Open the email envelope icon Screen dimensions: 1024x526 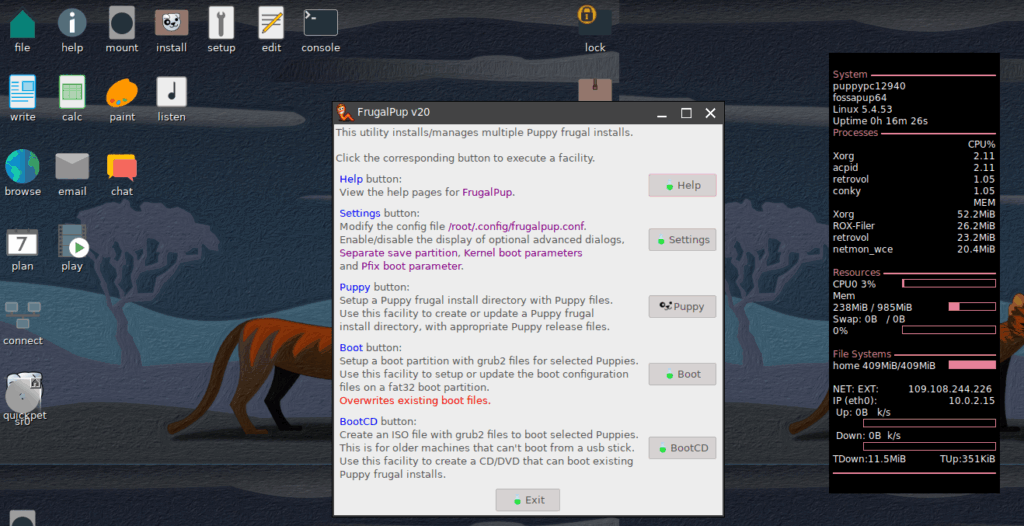(x=72, y=166)
